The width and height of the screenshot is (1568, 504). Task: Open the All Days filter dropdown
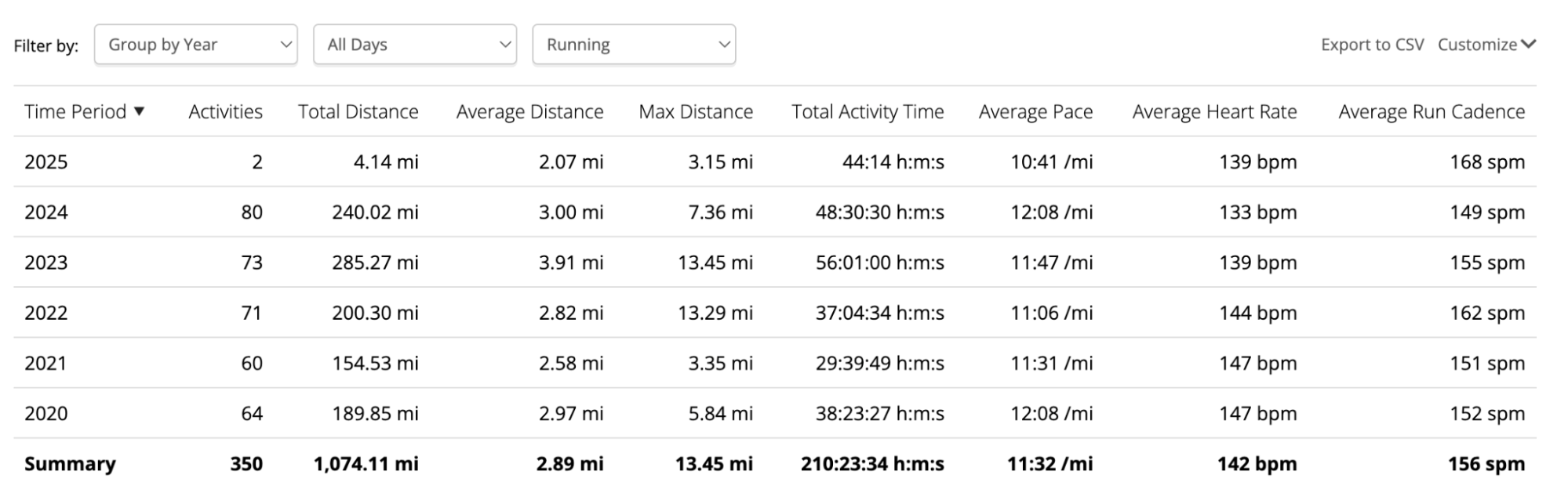tap(415, 45)
